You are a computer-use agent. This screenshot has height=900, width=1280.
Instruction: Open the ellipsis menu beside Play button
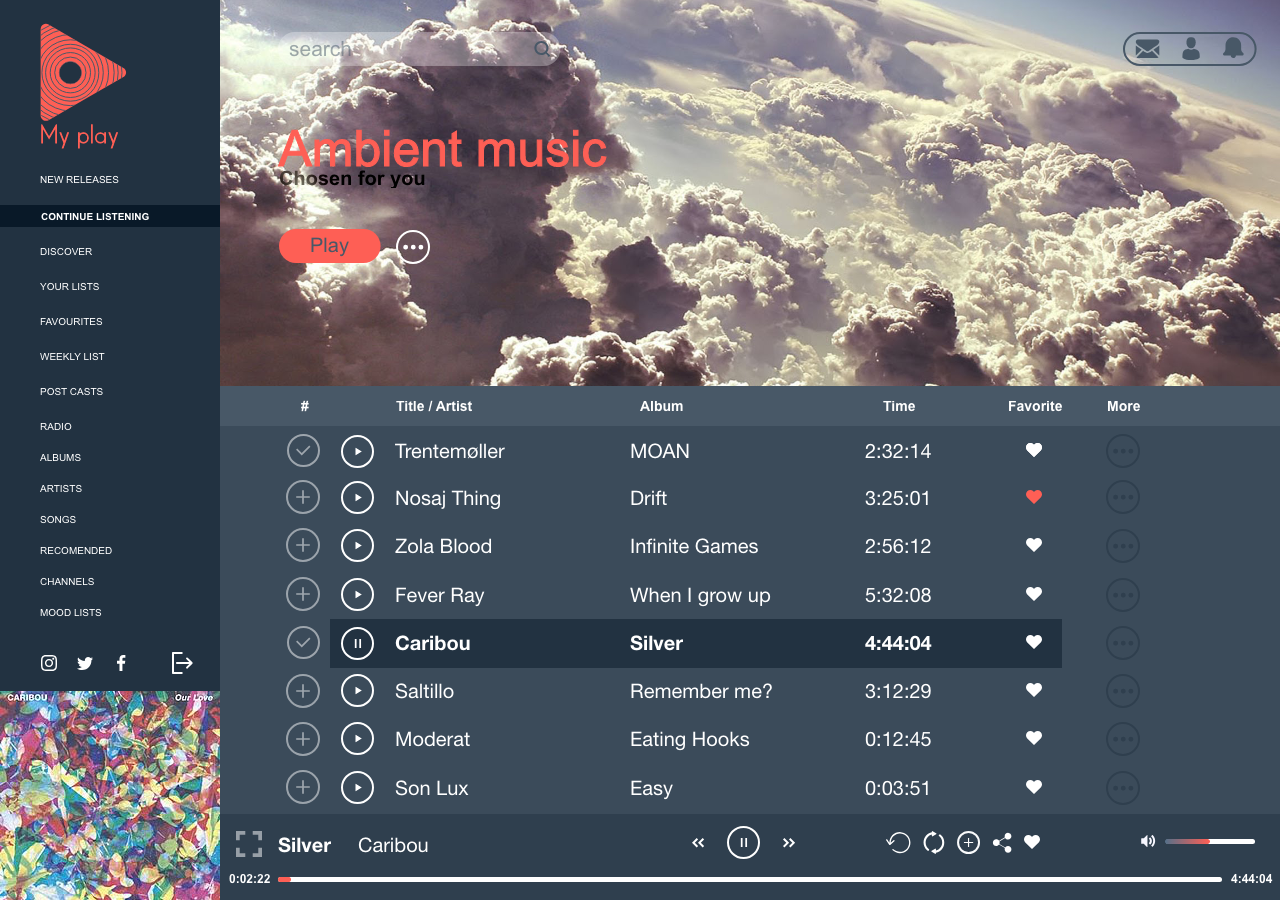tap(413, 247)
